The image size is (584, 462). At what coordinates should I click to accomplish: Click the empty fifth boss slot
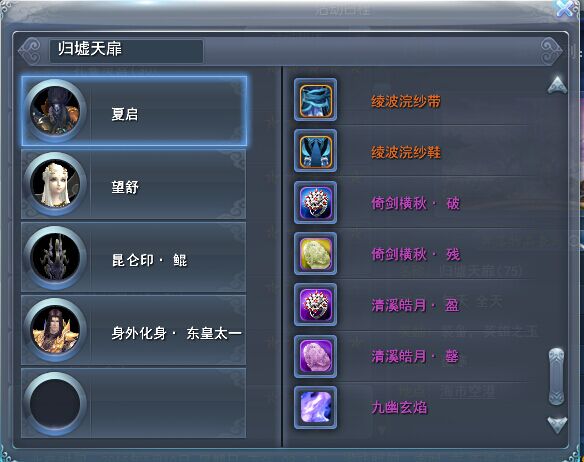tap(133, 403)
